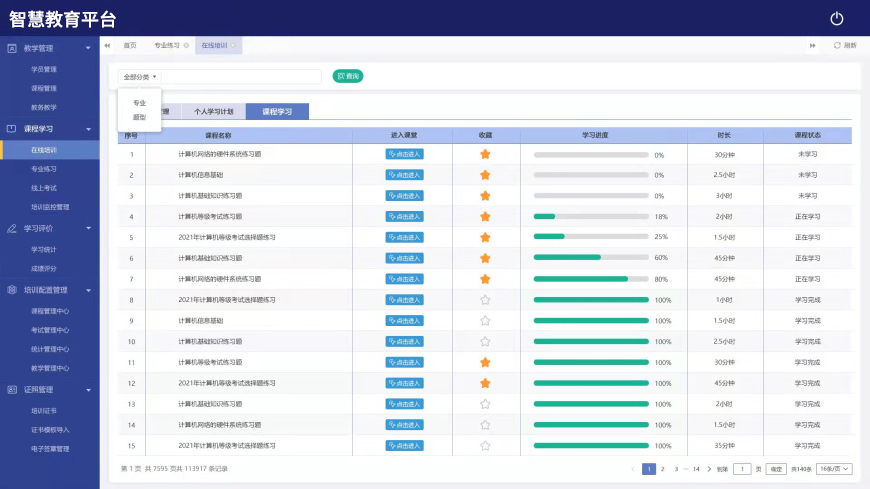Click the 学习进度 column header

click(x=595, y=135)
